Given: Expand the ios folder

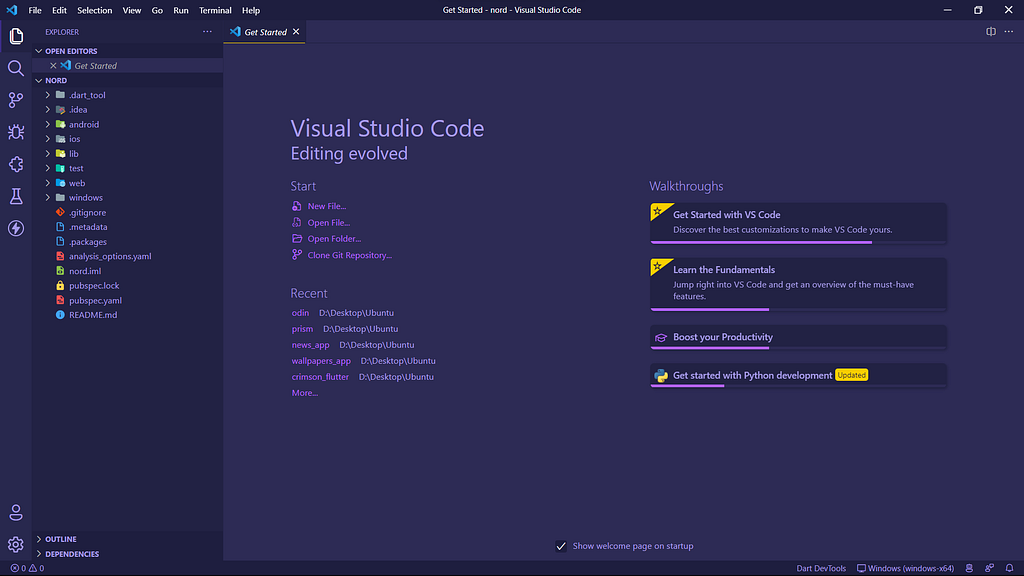Looking at the screenshot, I should tap(48, 138).
